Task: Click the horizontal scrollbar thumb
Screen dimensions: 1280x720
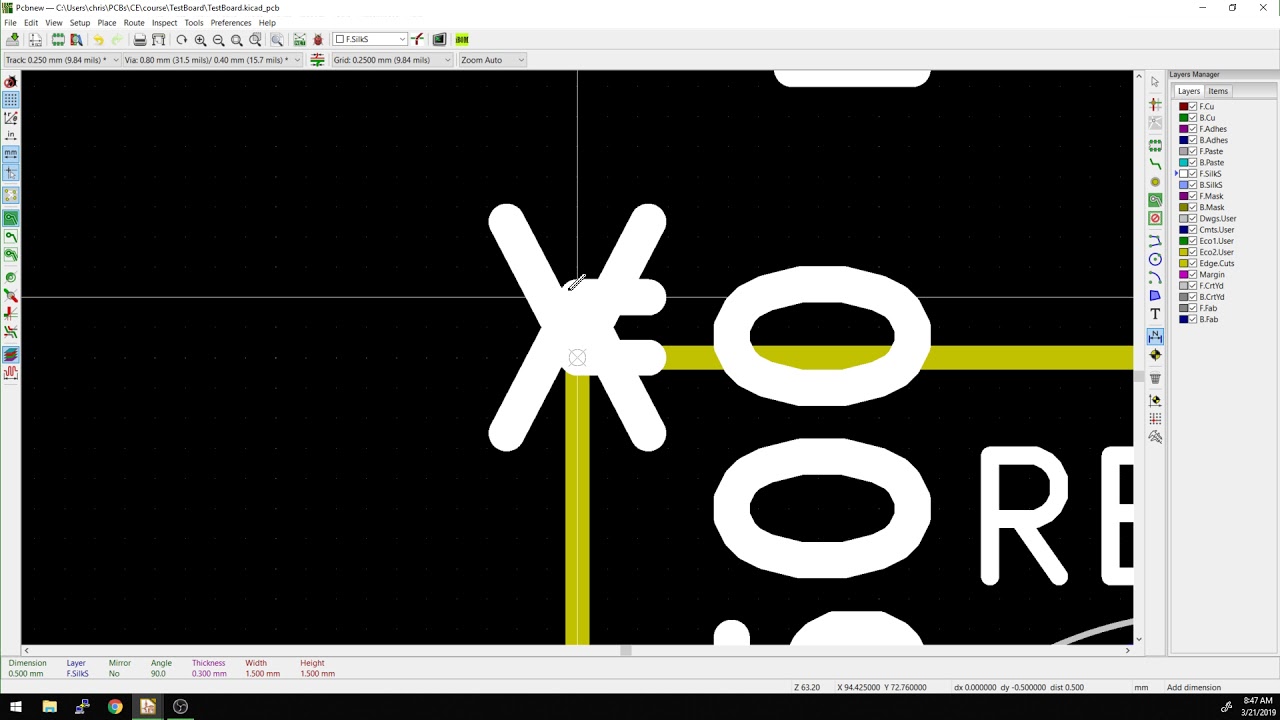Action: coord(625,651)
